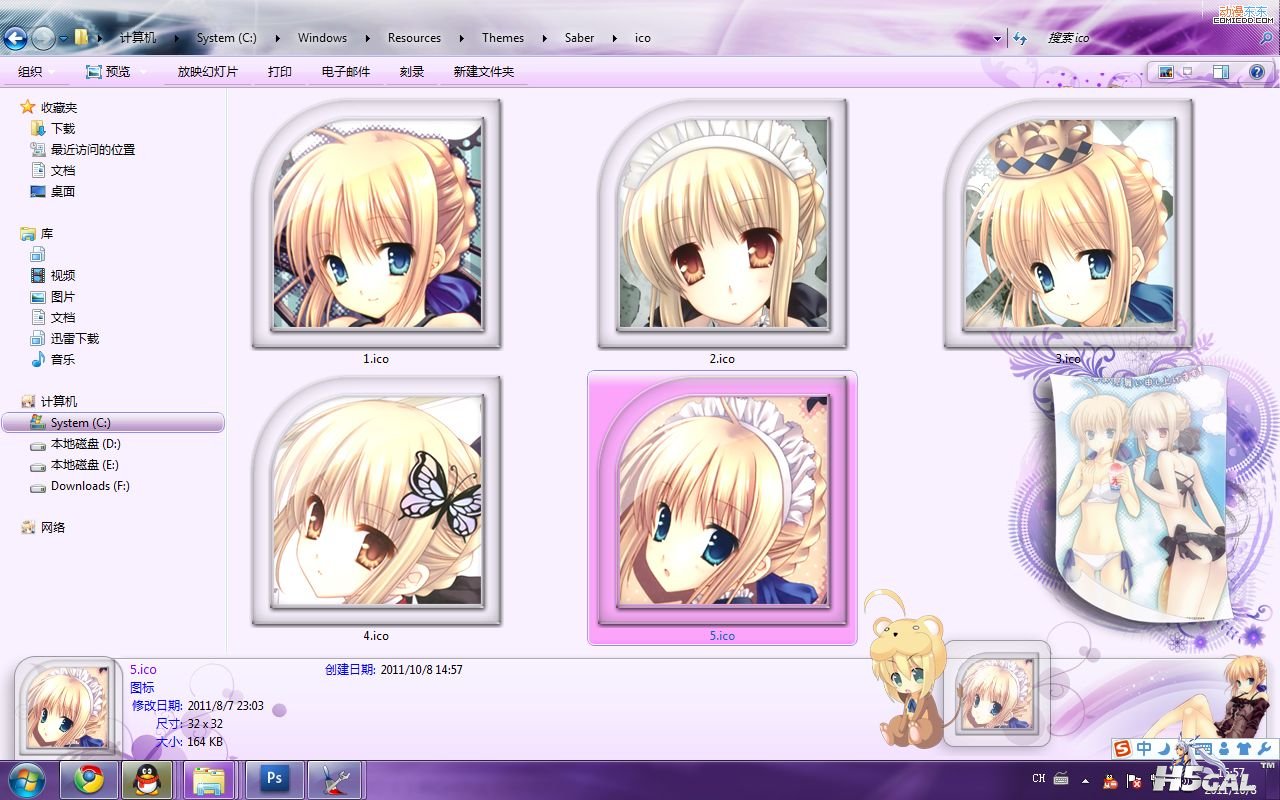
Task: Click the change view icon
Action: (1166, 72)
